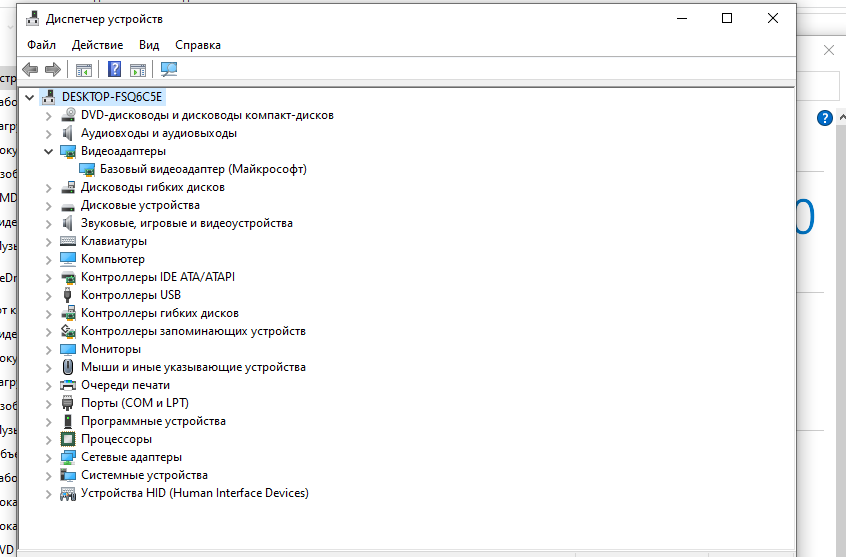The height and width of the screenshot is (557, 846).
Task: Close the background window with gray X
Action: 829,50
